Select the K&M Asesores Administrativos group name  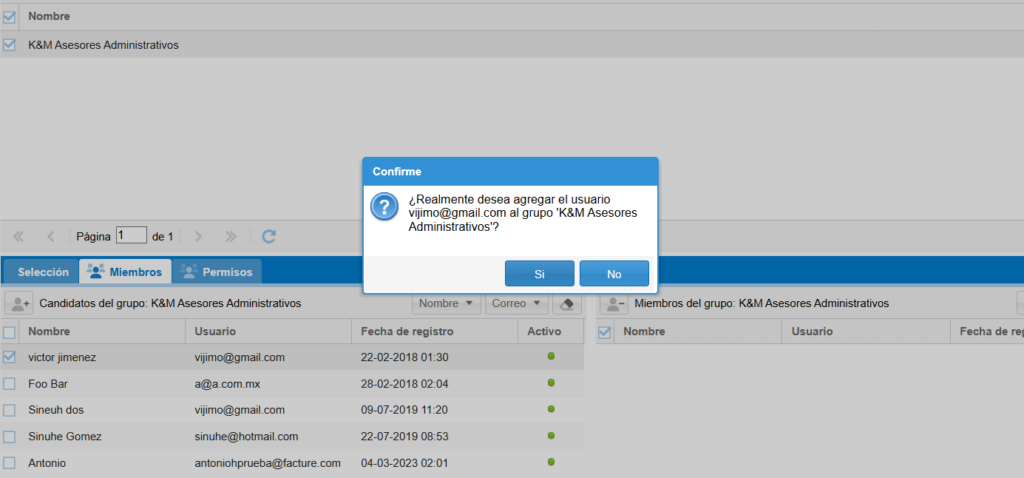(x=103, y=45)
